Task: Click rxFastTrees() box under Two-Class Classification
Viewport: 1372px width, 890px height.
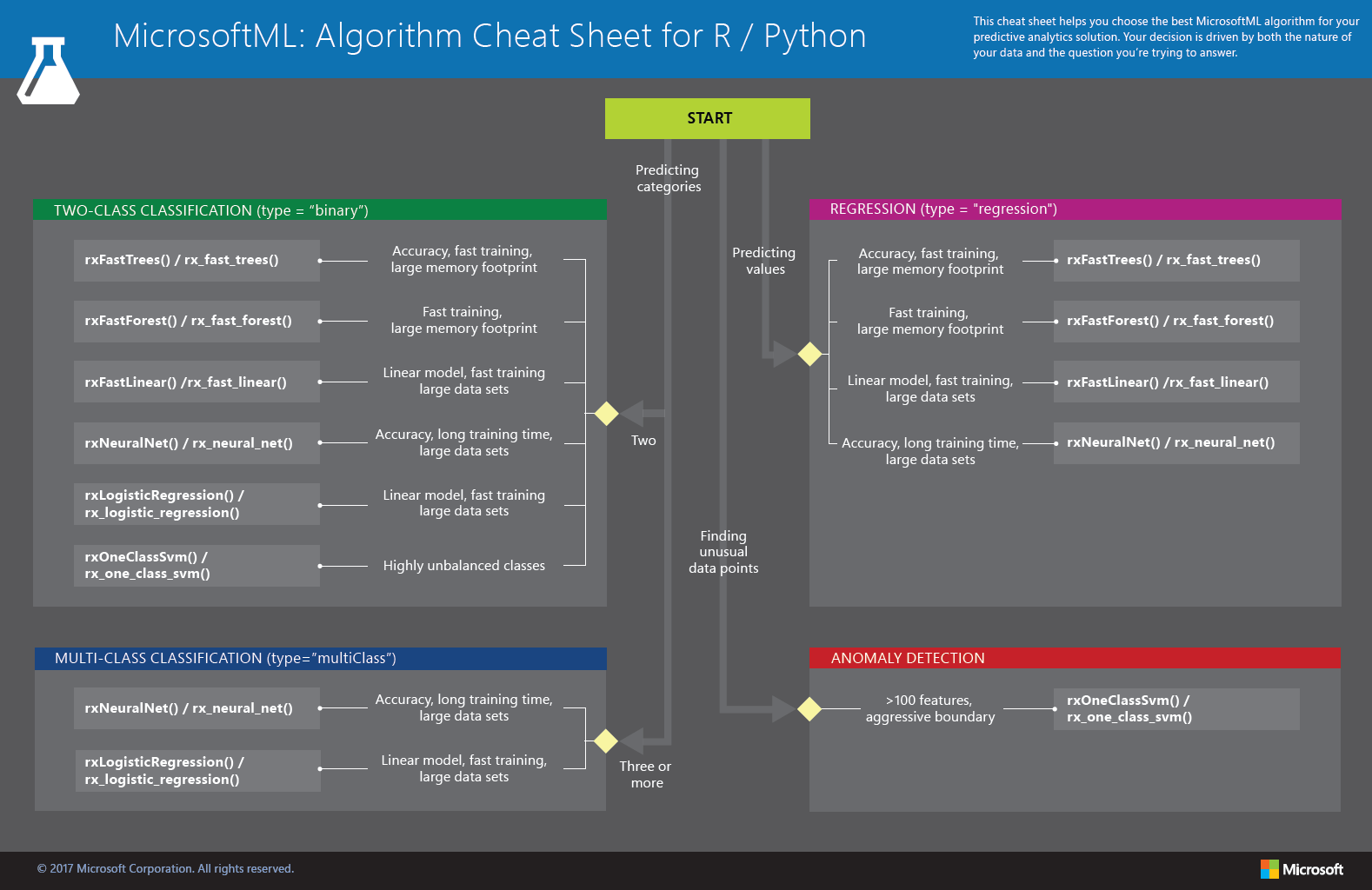Action: pyautogui.click(x=196, y=261)
